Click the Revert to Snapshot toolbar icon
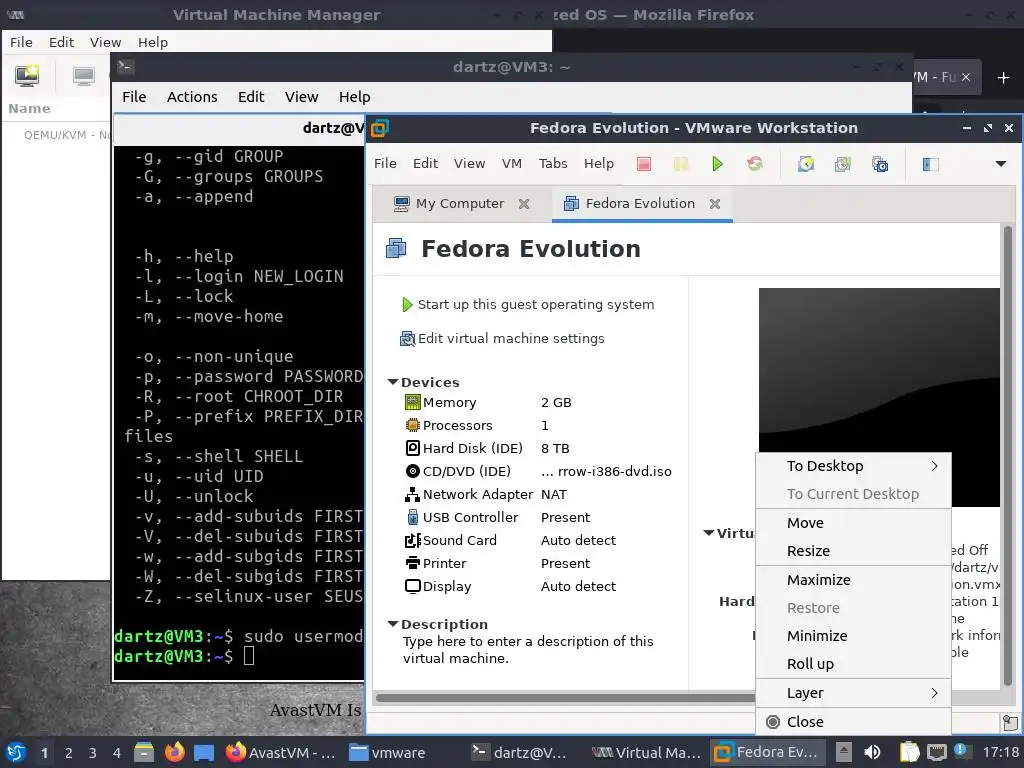Viewport: 1024px width, 768px height. coord(842,164)
